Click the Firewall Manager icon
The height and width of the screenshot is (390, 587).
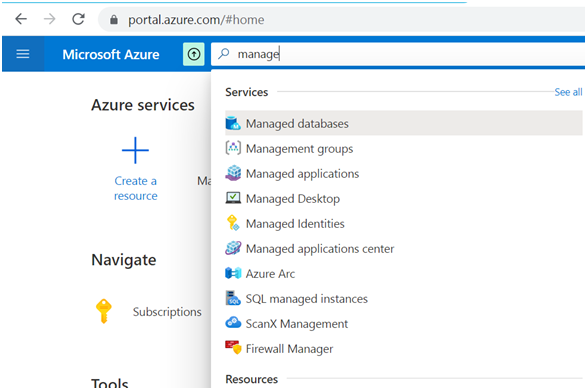click(x=233, y=348)
